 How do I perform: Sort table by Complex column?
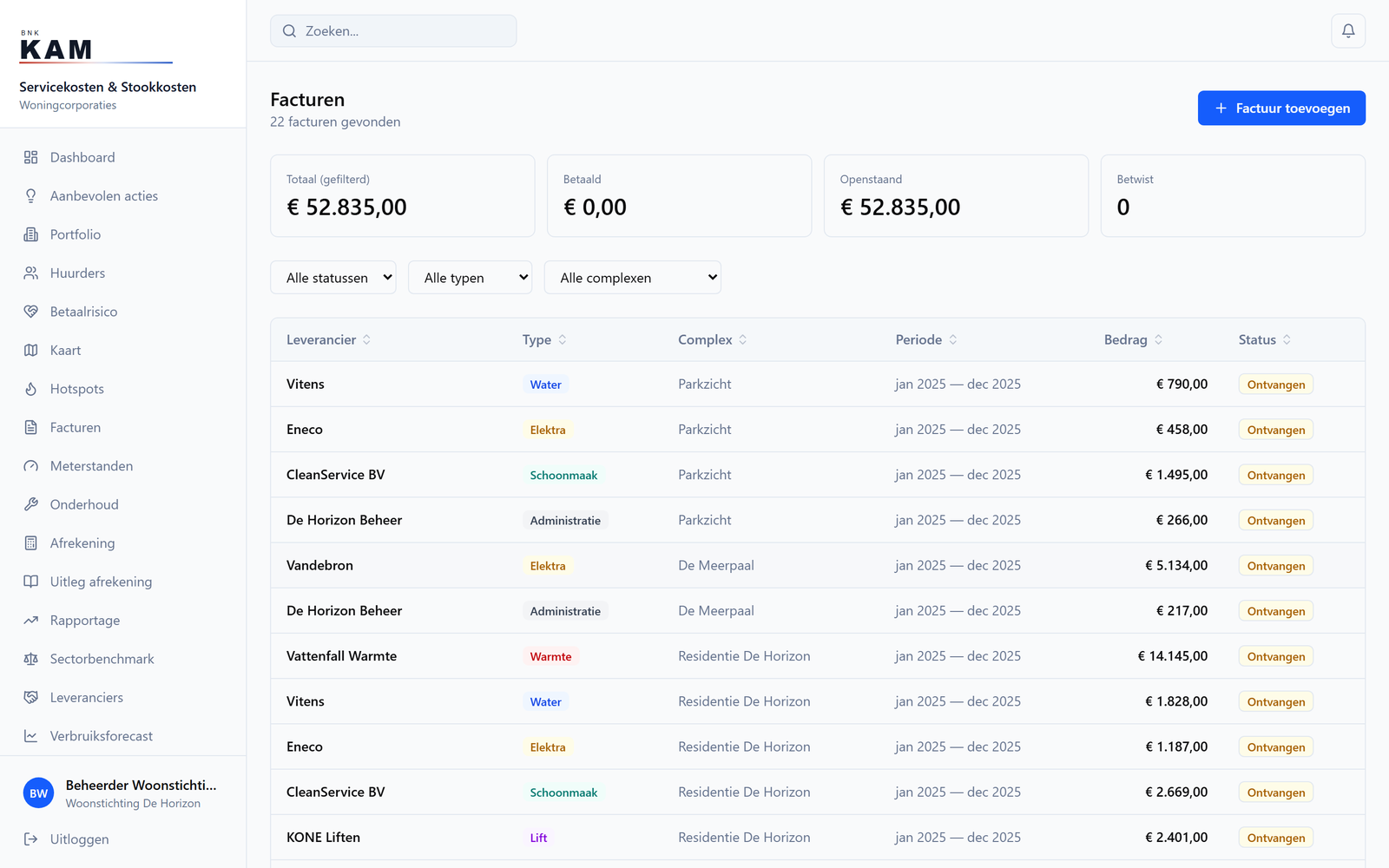pos(713,339)
